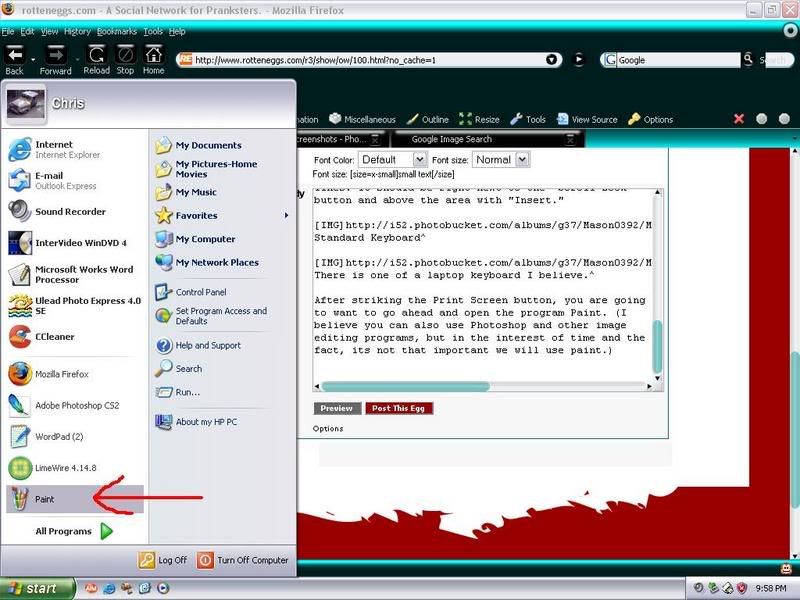800x600 pixels.
Task: Open My Documents folder
Action: [x=198, y=145]
